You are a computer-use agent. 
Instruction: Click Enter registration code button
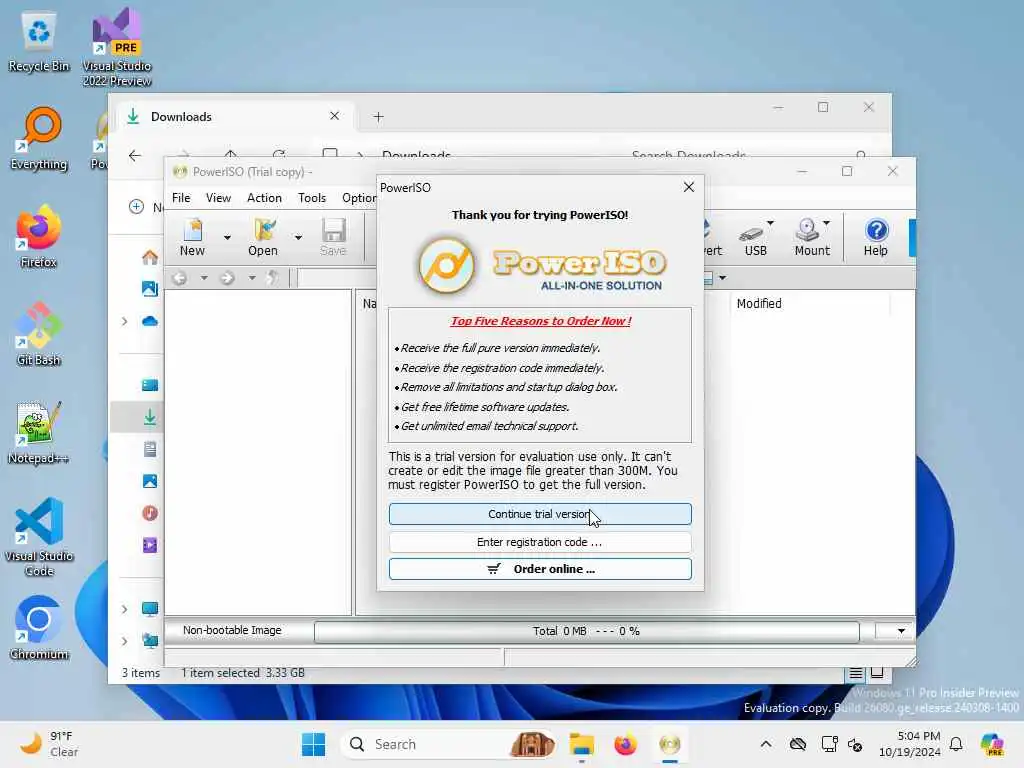click(539, 542)
